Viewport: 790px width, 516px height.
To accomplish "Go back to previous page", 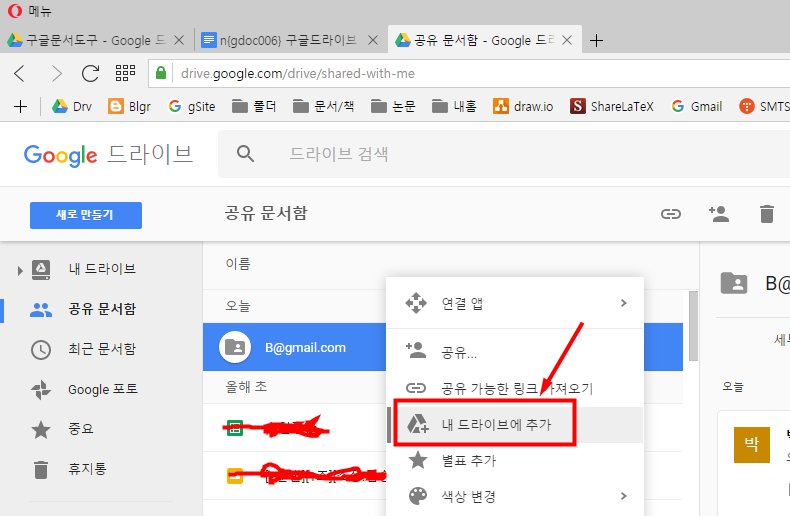I will pos(20,74).
